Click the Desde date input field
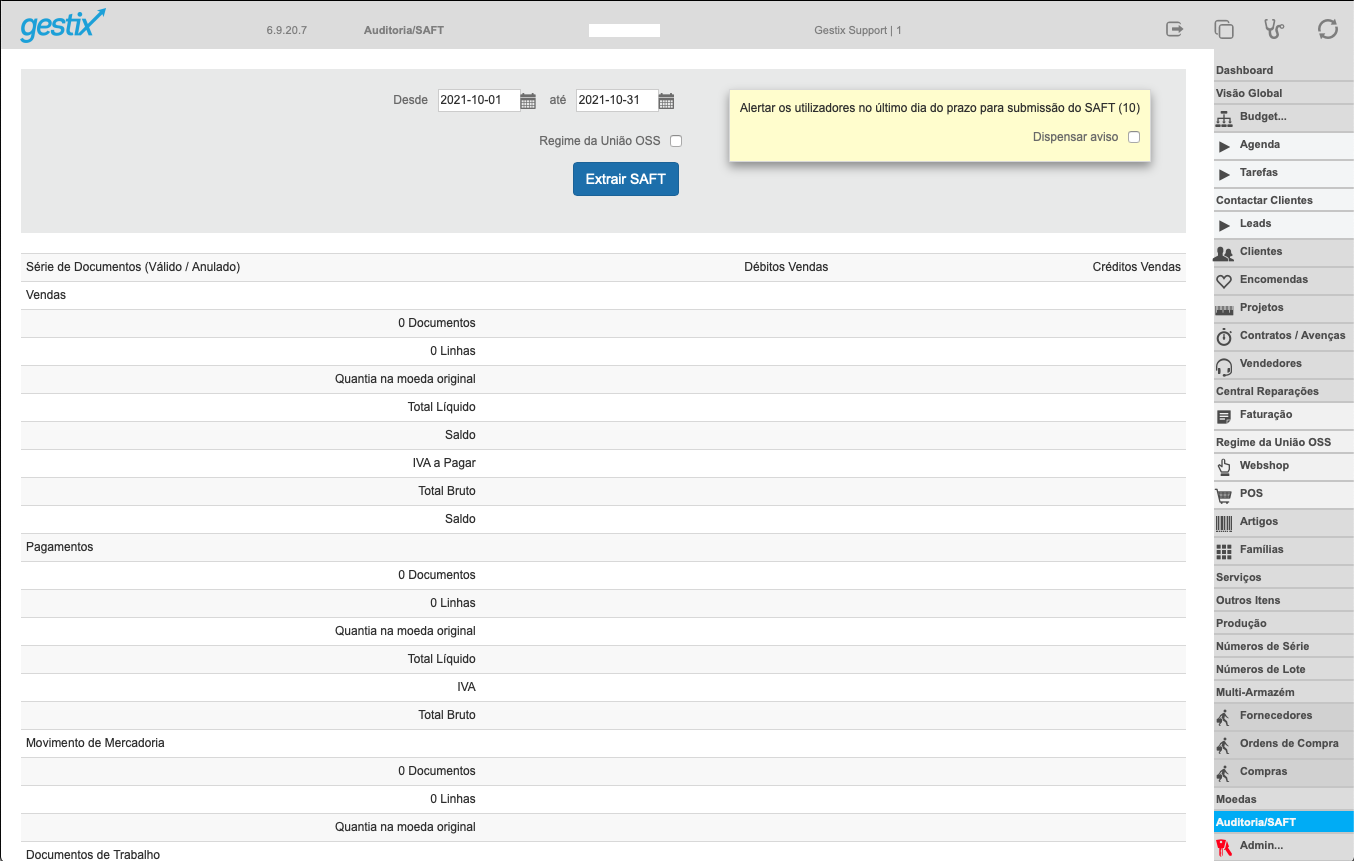Image resolution: width=1354 pixels, height=861 pixels. coord(478,100)
